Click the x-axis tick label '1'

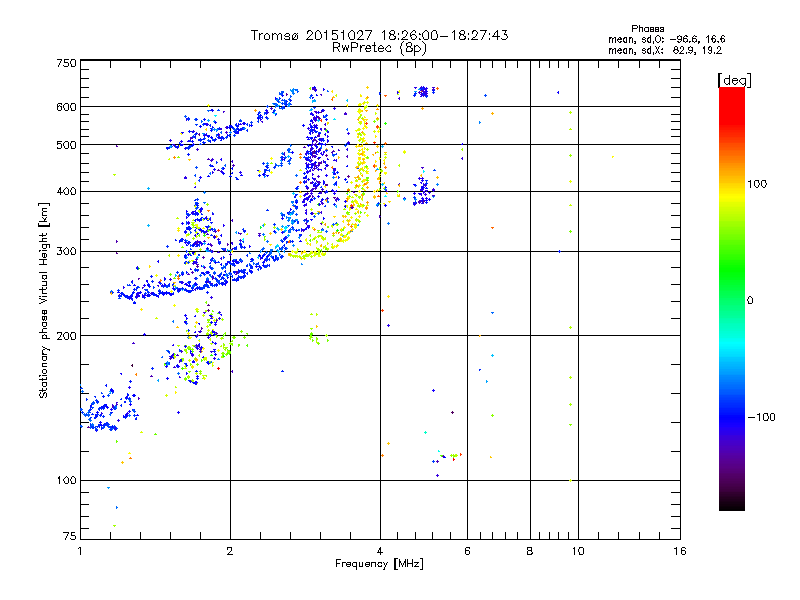(80, 551)
